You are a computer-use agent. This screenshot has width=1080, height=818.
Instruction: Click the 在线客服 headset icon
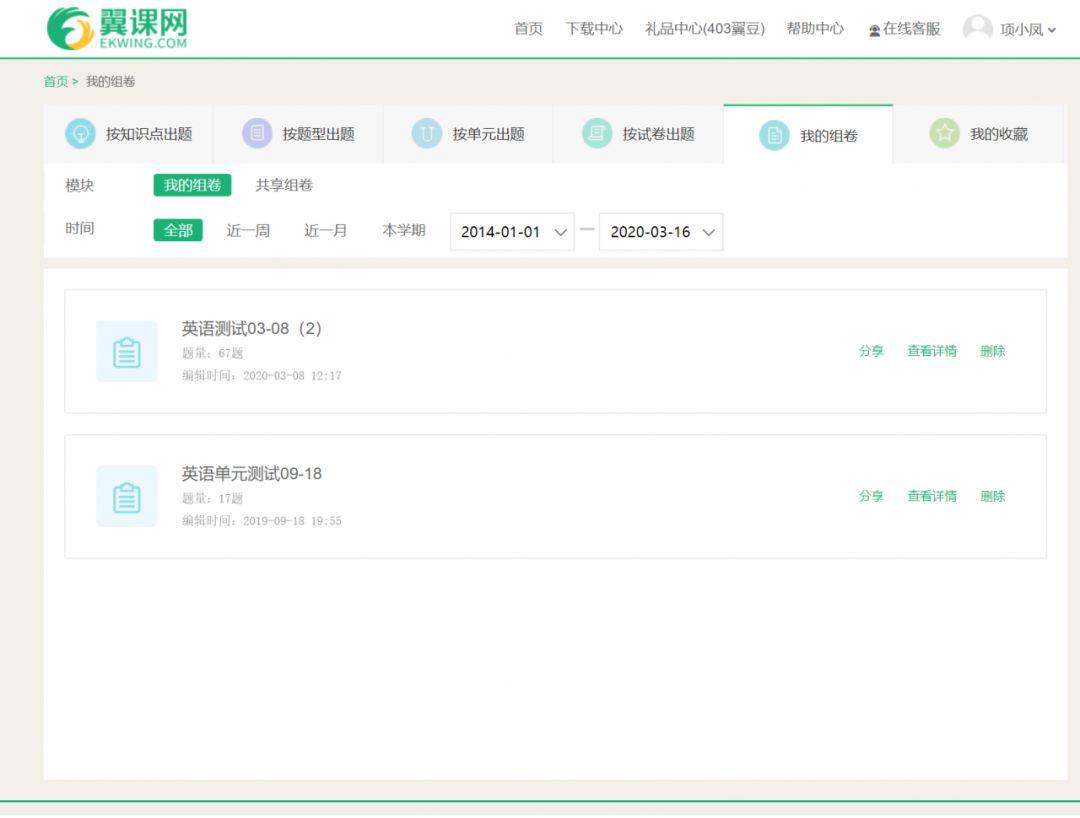click(x=874, y=30)
